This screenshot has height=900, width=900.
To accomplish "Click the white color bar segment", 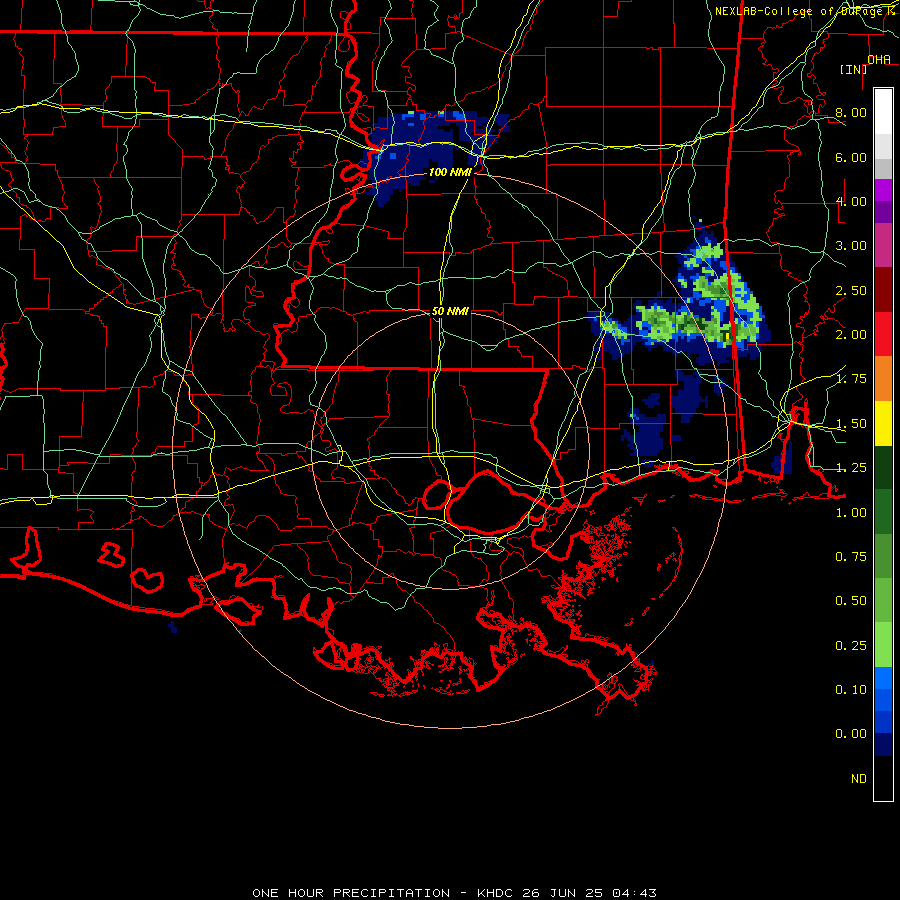I will (x=883, y=112).
